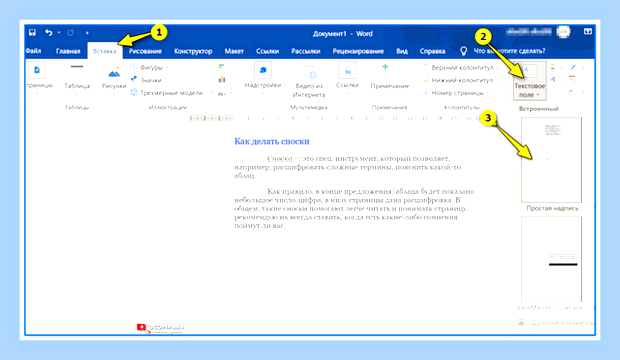Open ribbon display options icon
The image size is (620, 360).
click(588, 31)
